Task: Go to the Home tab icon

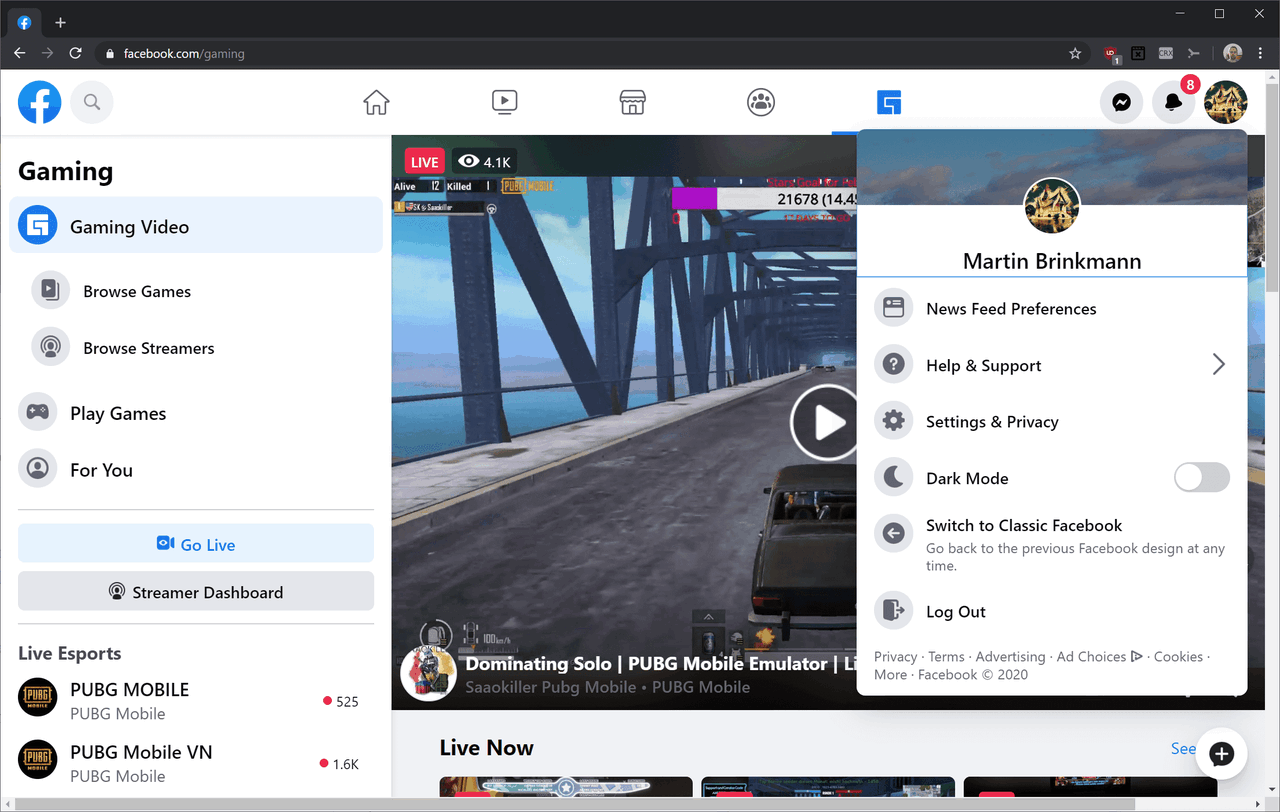Action: tap(376, 102)
